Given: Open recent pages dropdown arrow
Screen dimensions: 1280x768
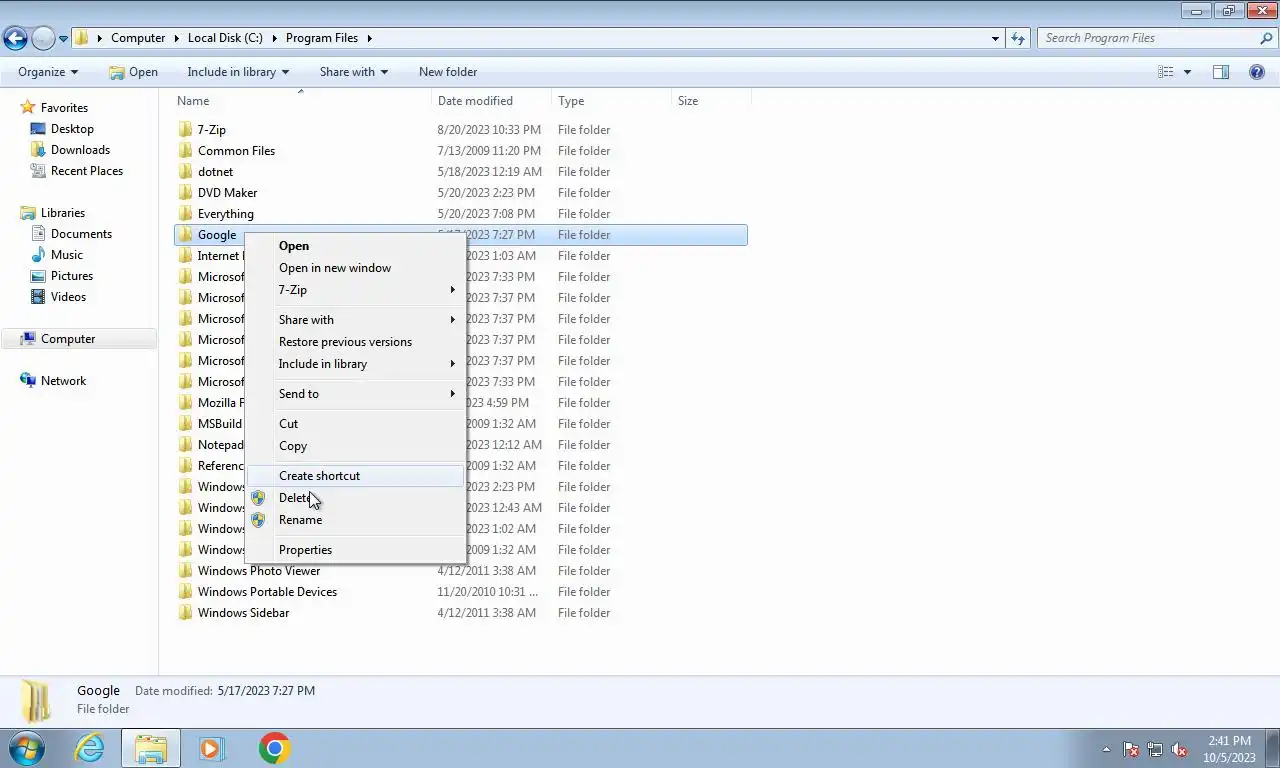Looking at the screenshot, I should (63, 39).
